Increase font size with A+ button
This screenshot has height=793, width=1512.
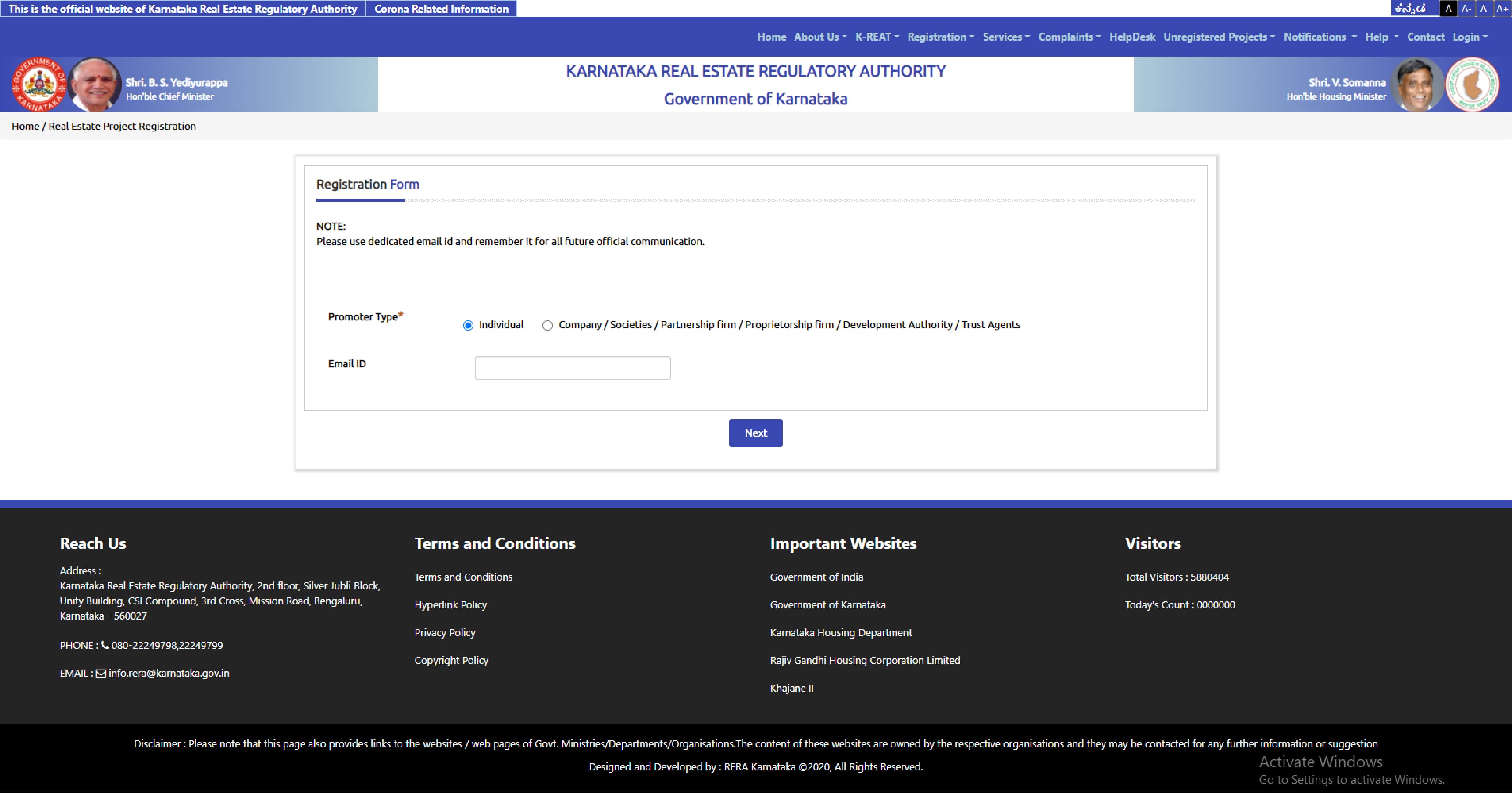point(1502,8)
